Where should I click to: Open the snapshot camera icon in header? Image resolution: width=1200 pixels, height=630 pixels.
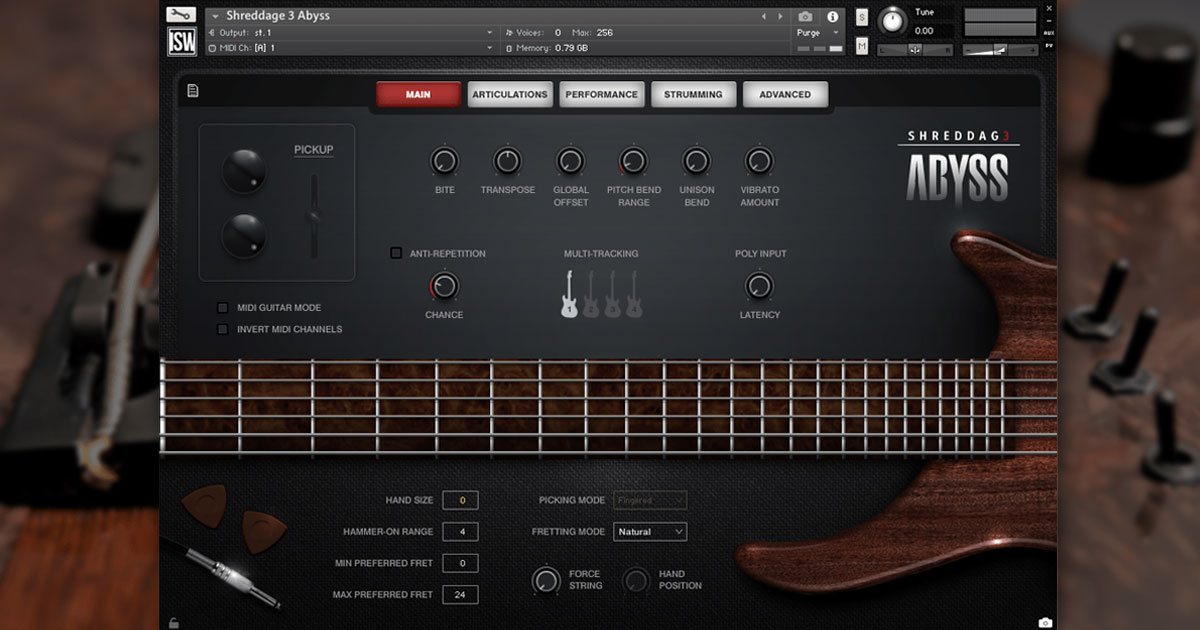coord(805,17)
